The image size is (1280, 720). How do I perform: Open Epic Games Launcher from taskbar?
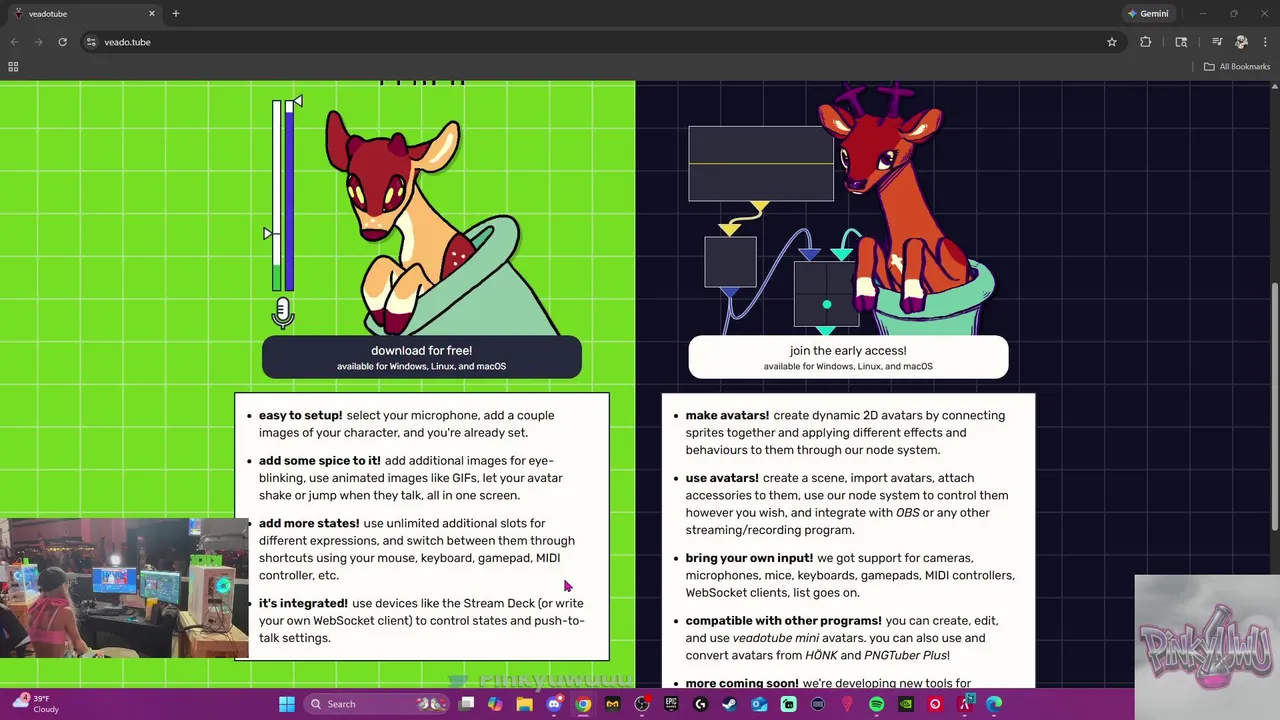tap(671, 704)
